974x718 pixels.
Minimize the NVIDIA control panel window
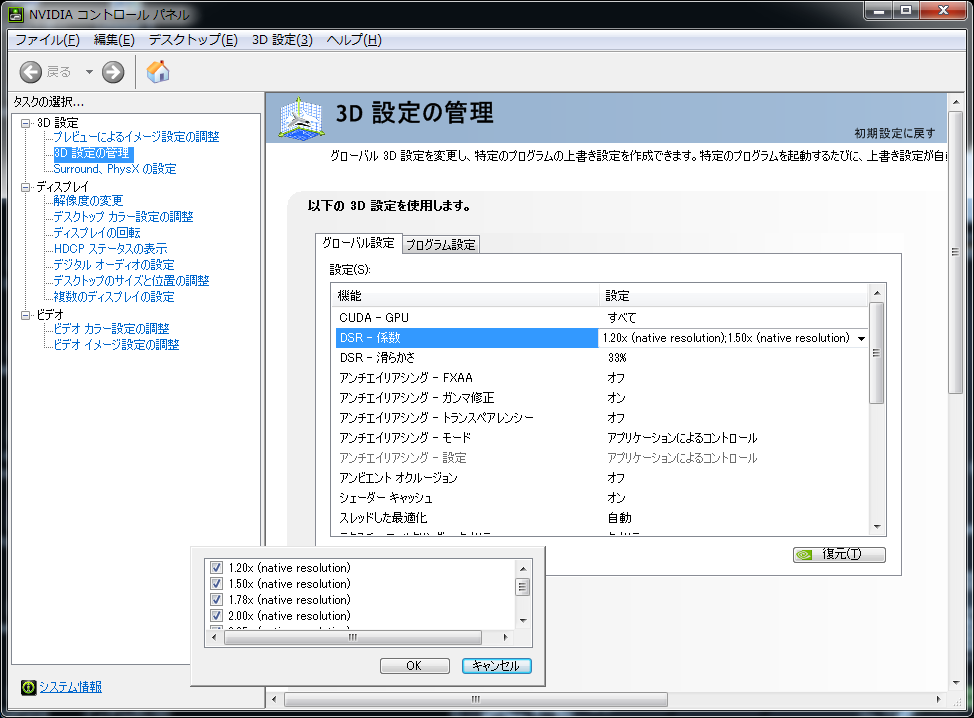(x=878, y=11)
